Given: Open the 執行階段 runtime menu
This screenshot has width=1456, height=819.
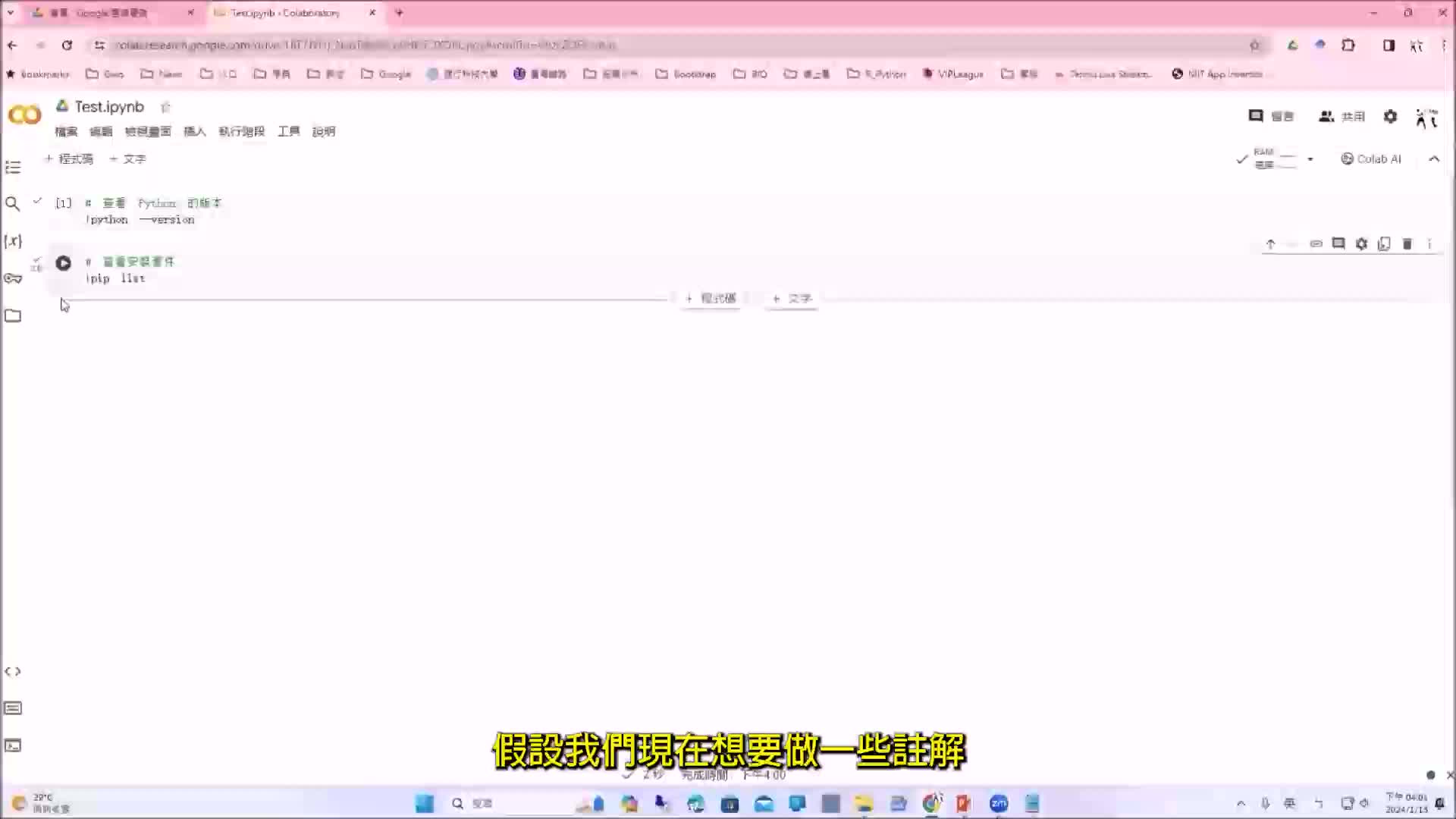Looking at the screenshot, I should (x=242, y=131).
